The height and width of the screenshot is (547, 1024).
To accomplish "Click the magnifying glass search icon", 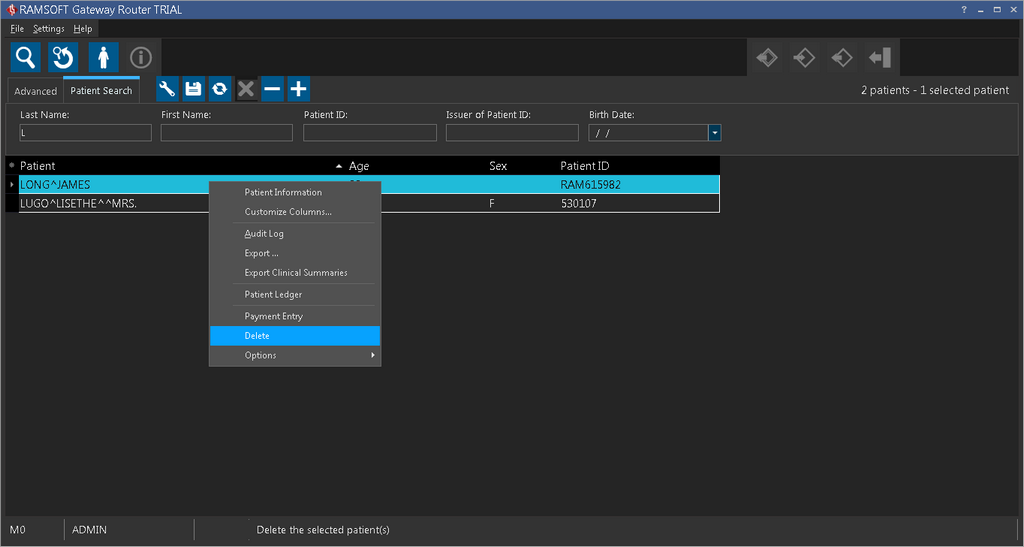I will click(26, 58).
